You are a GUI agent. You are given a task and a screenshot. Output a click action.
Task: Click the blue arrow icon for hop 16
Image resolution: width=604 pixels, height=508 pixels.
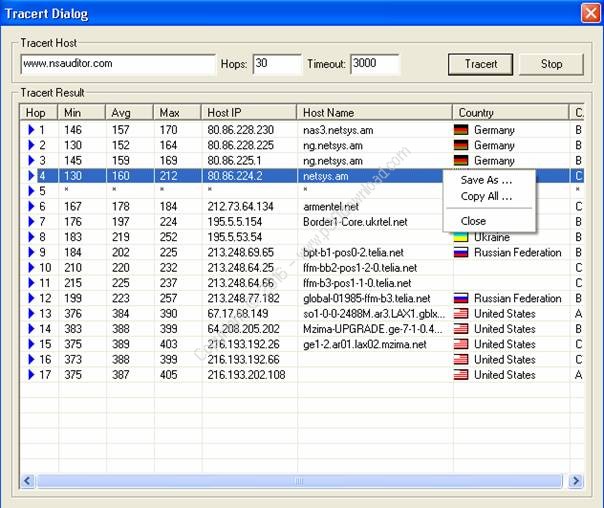[32, 359]
